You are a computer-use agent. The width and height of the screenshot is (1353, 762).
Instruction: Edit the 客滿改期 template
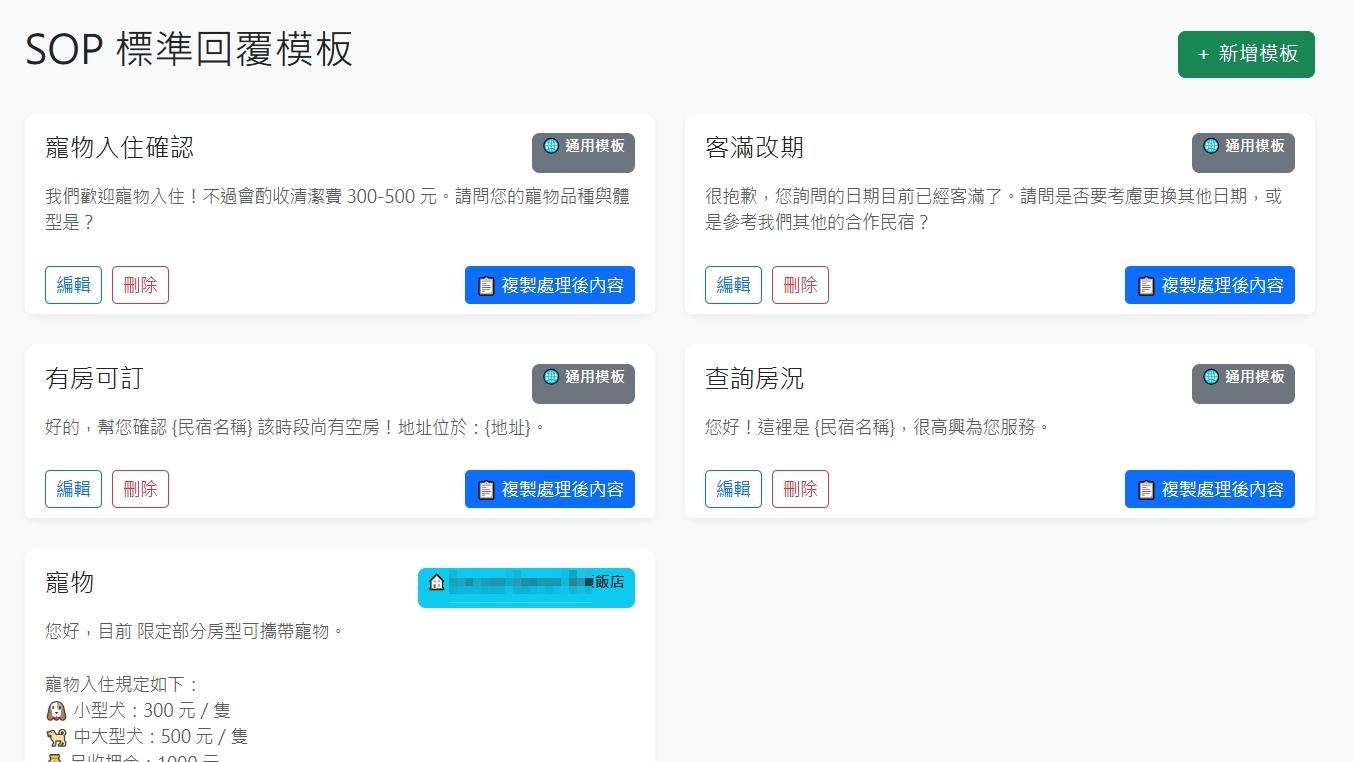(733, 285)
